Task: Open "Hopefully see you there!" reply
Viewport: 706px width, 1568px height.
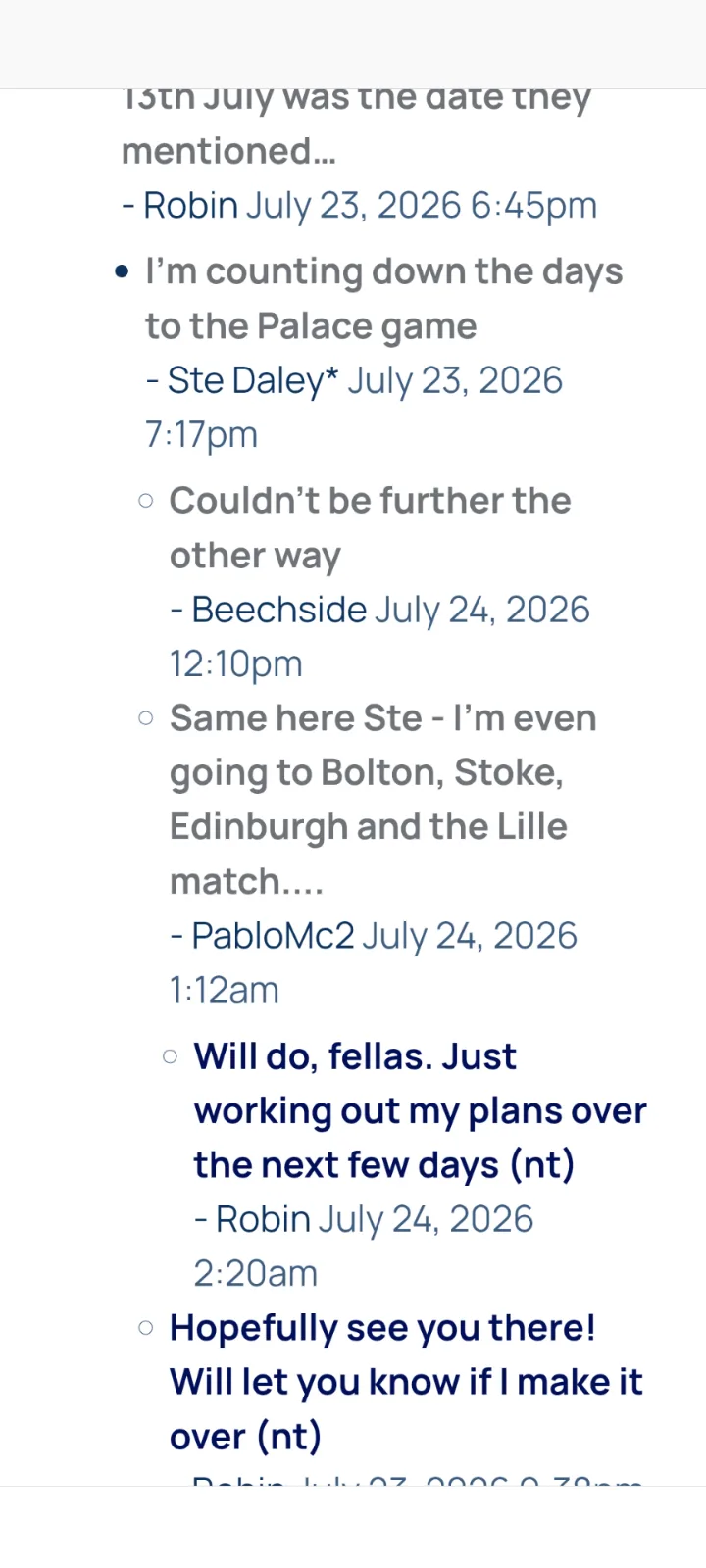Action: pos(406,1382)
